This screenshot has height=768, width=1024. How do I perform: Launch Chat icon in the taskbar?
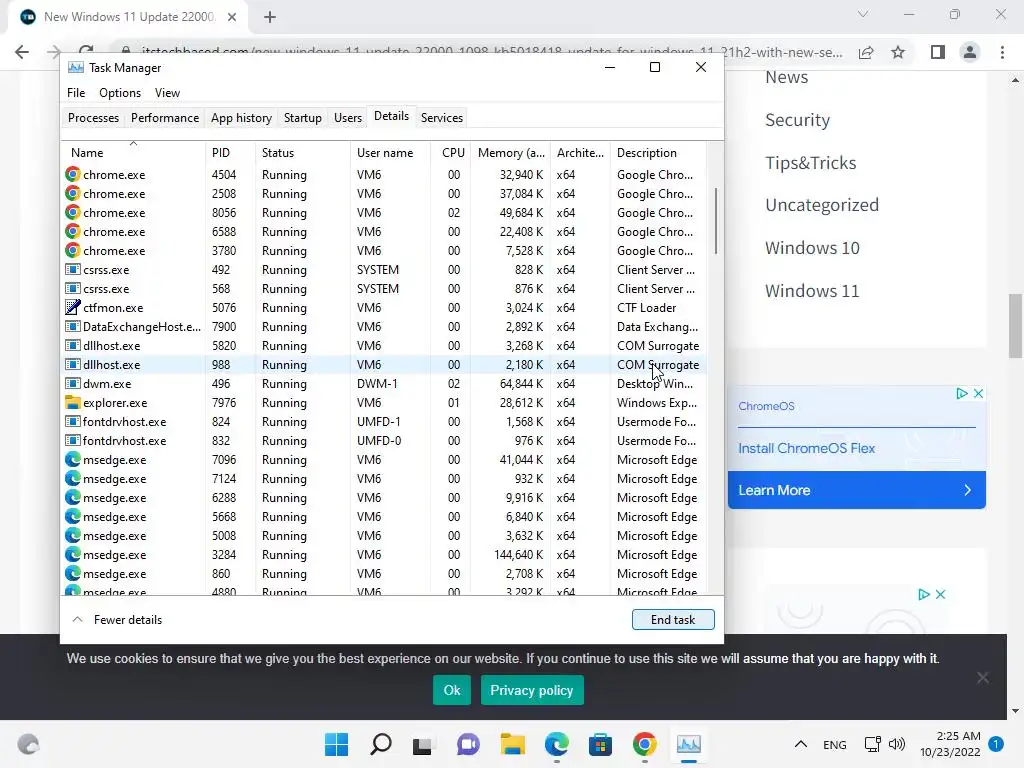468,744
